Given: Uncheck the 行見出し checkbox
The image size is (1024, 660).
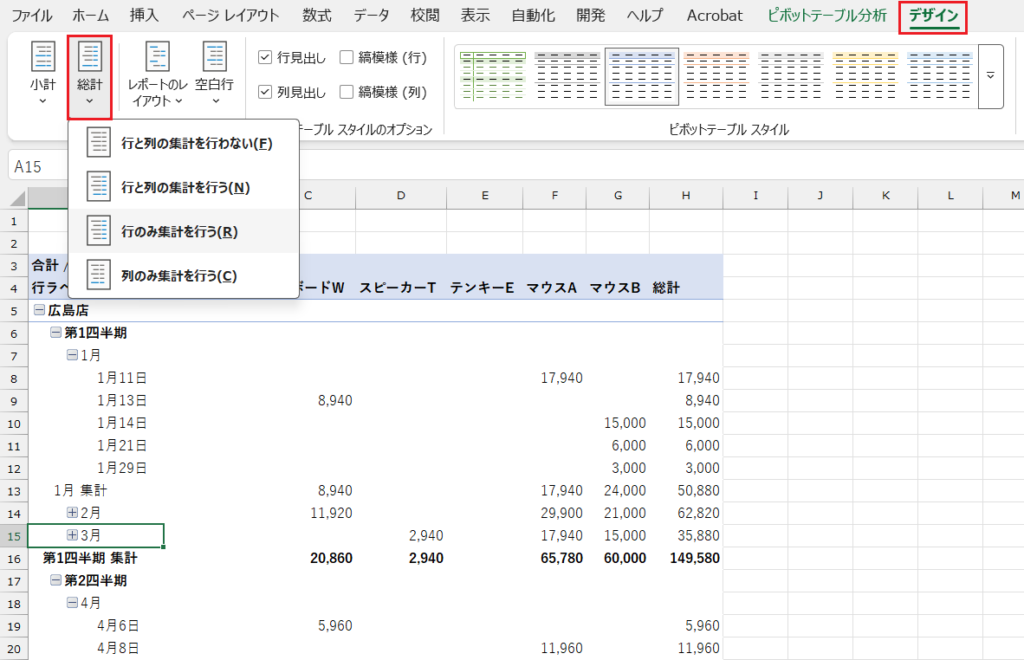Looking at the screenshot, I should tap(265, 57).
